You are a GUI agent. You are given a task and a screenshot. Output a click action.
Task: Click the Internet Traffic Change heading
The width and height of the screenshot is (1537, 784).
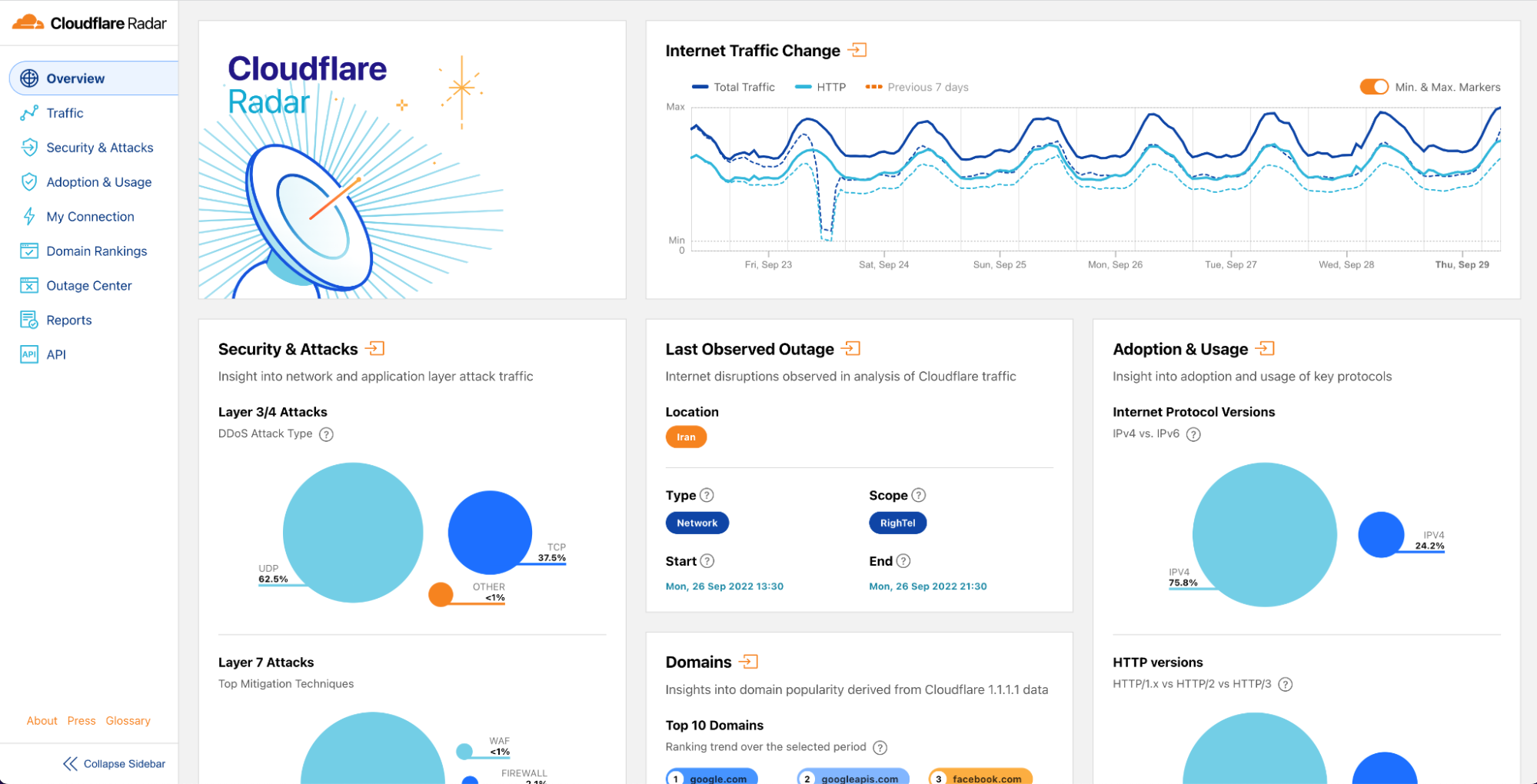pos(753,51)
